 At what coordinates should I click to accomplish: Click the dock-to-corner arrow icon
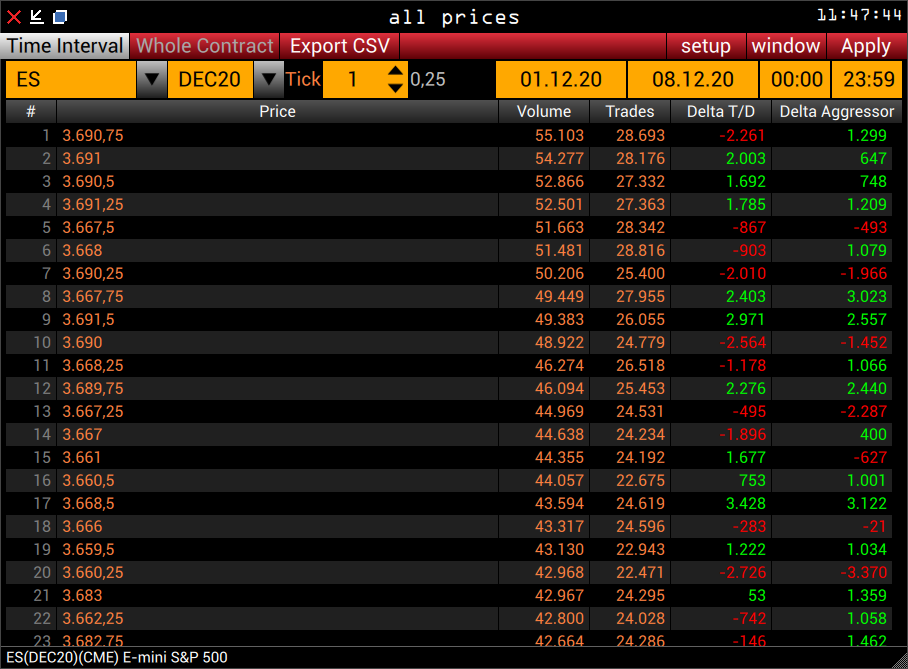click(x=35, y=16)
